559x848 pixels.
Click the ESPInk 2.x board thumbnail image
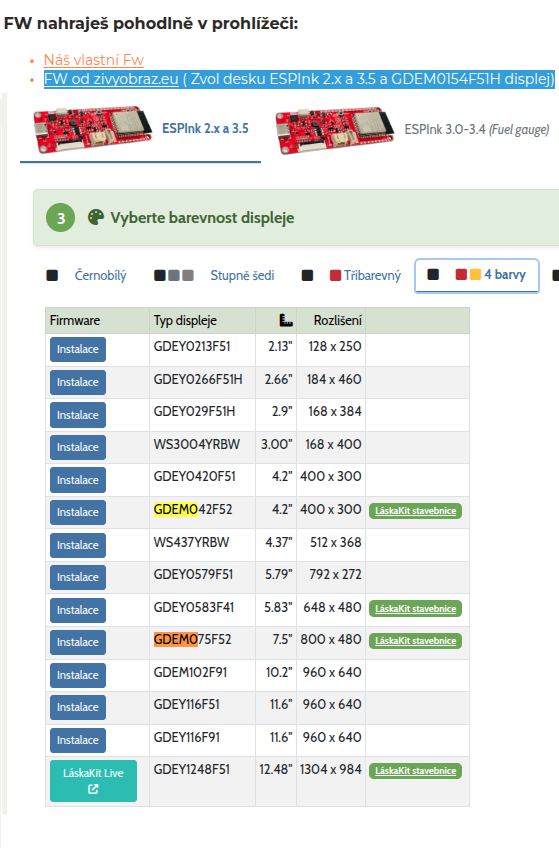pos(92,130)
